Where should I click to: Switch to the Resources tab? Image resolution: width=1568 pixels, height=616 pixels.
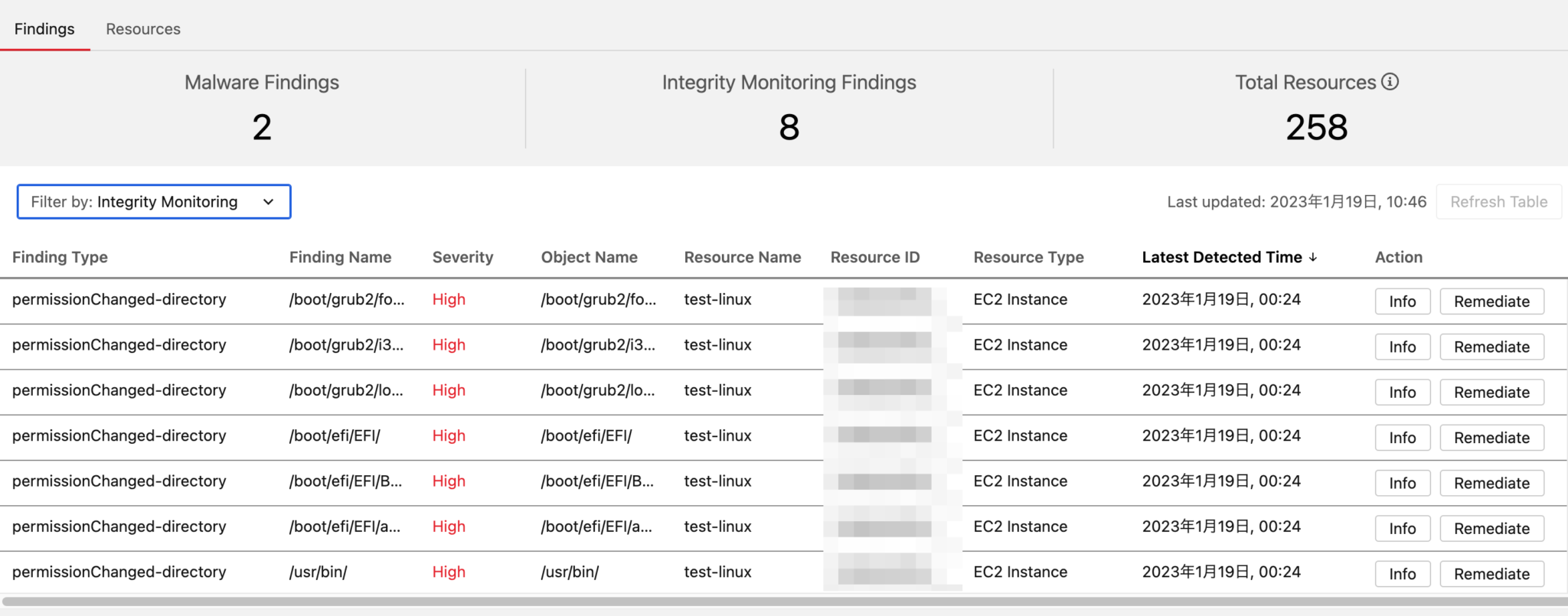(142, 28)
